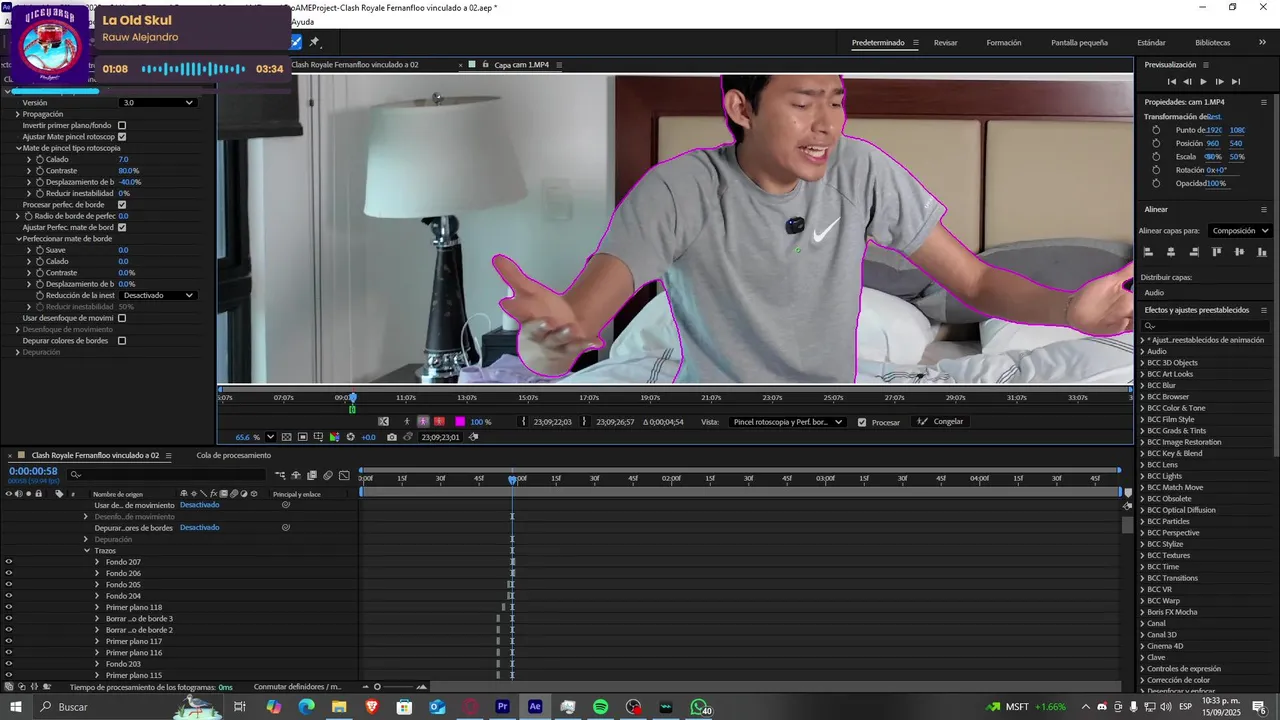Expand the Primer plano 117 stroke
This screenshot has width=1280, height=720.
97,641
